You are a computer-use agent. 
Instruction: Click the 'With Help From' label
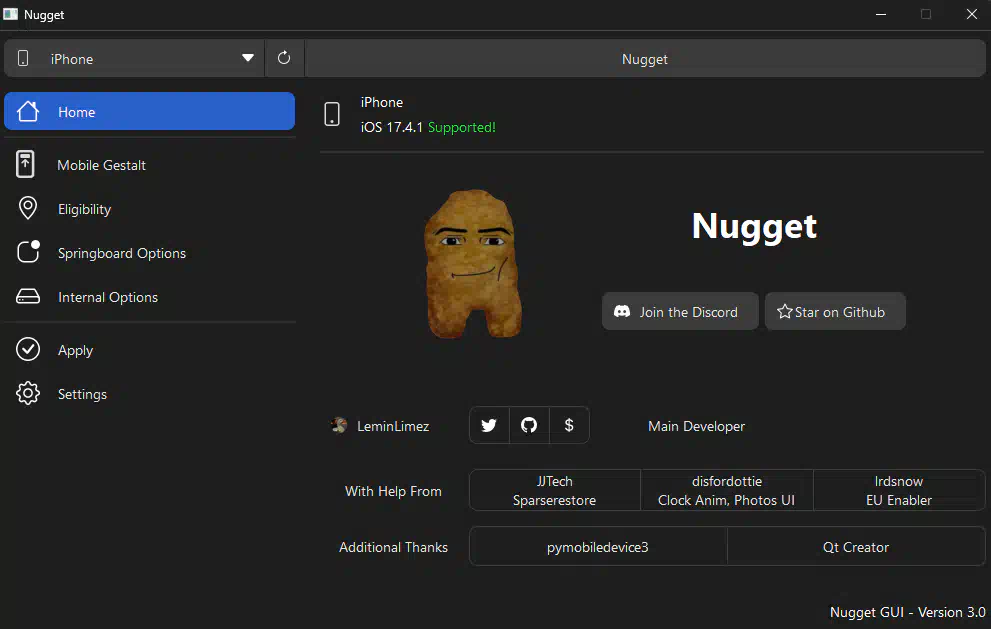click(393, 491)
